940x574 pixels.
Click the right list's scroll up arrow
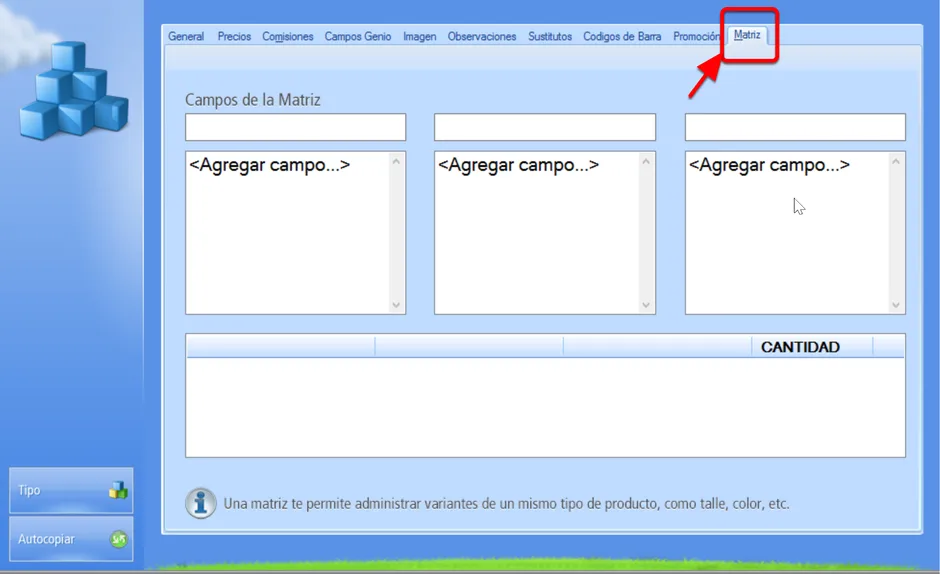(x=896, y=162)
